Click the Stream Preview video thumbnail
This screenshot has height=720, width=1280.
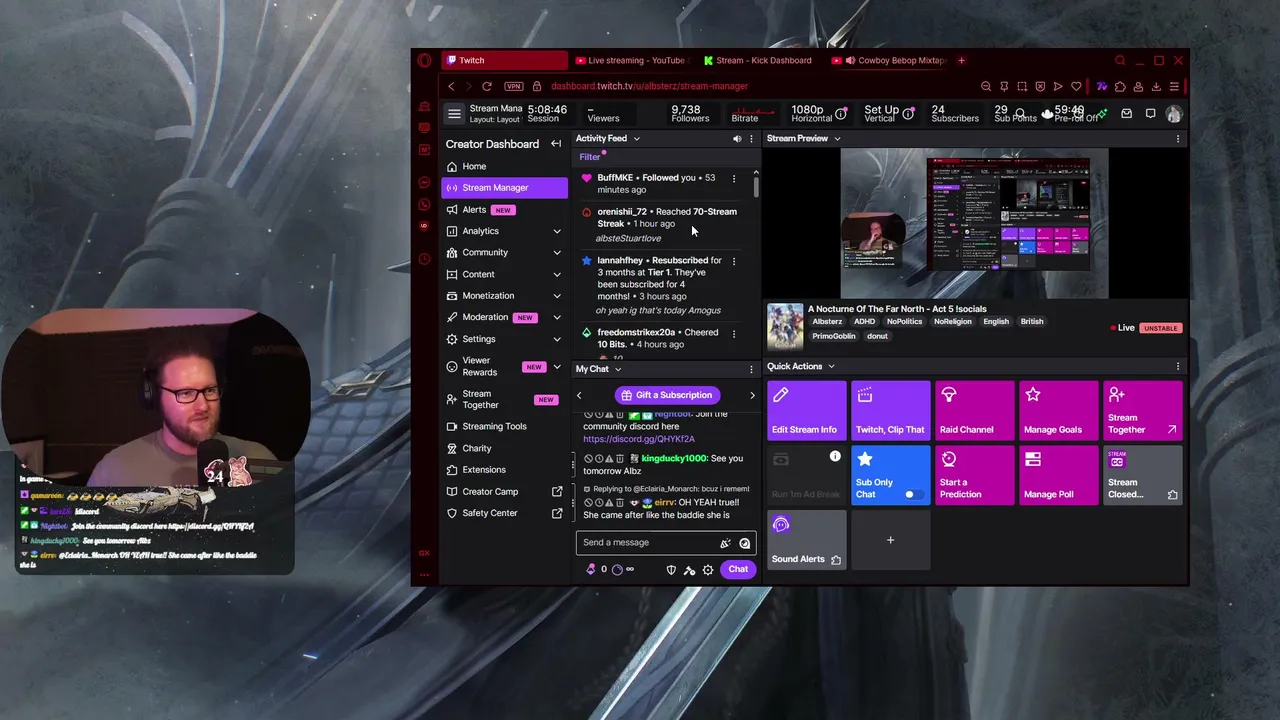tap(974, 223)
